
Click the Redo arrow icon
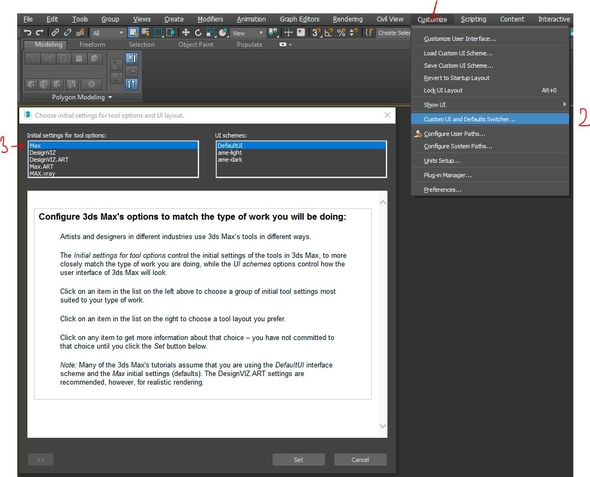click(40, 33)
